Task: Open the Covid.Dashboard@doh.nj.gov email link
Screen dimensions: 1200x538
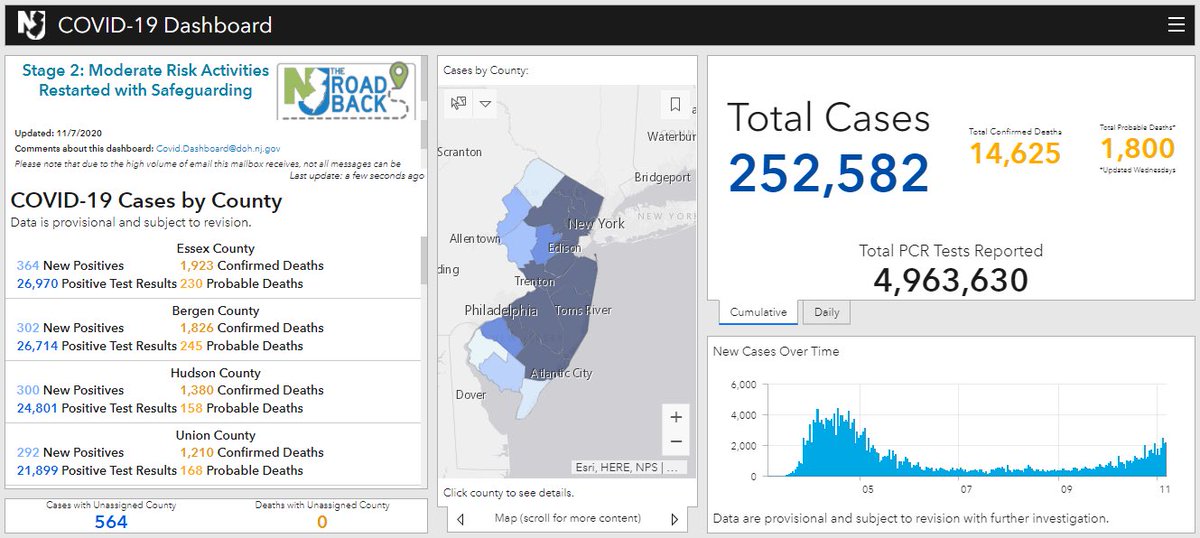Action: (x=219, y=148)
